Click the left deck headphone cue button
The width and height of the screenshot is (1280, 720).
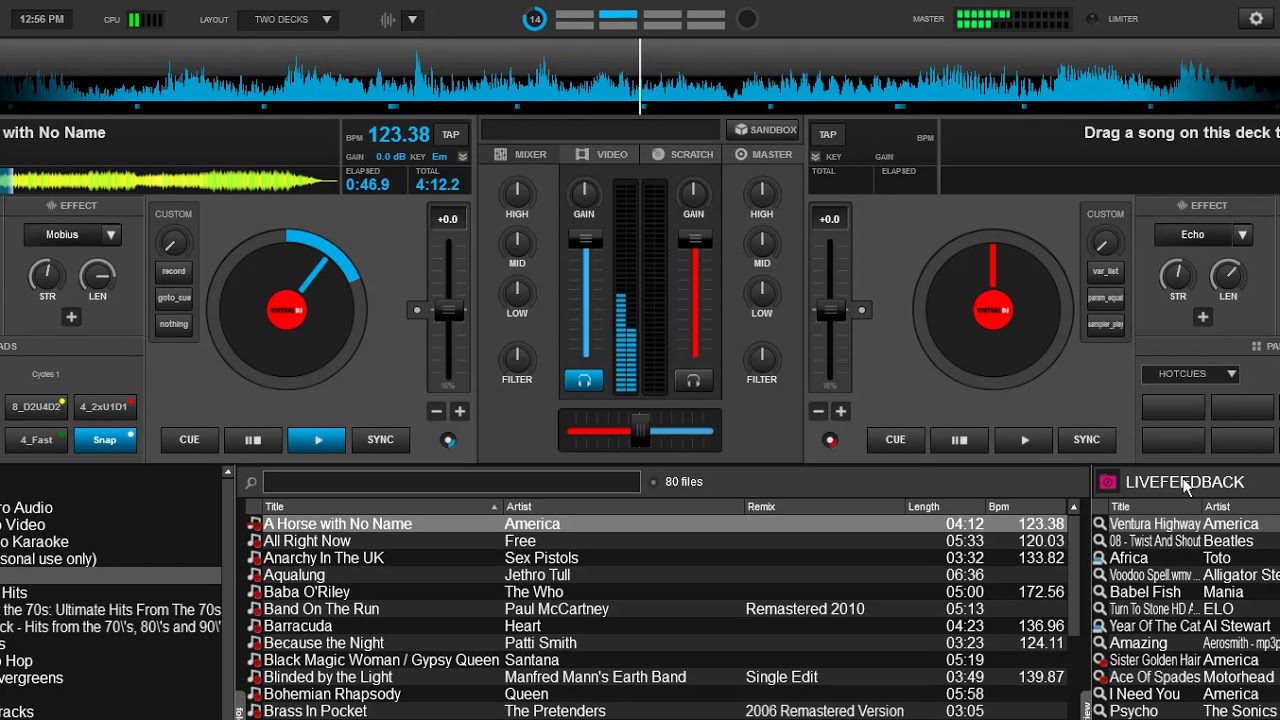[x=584, y=380]
